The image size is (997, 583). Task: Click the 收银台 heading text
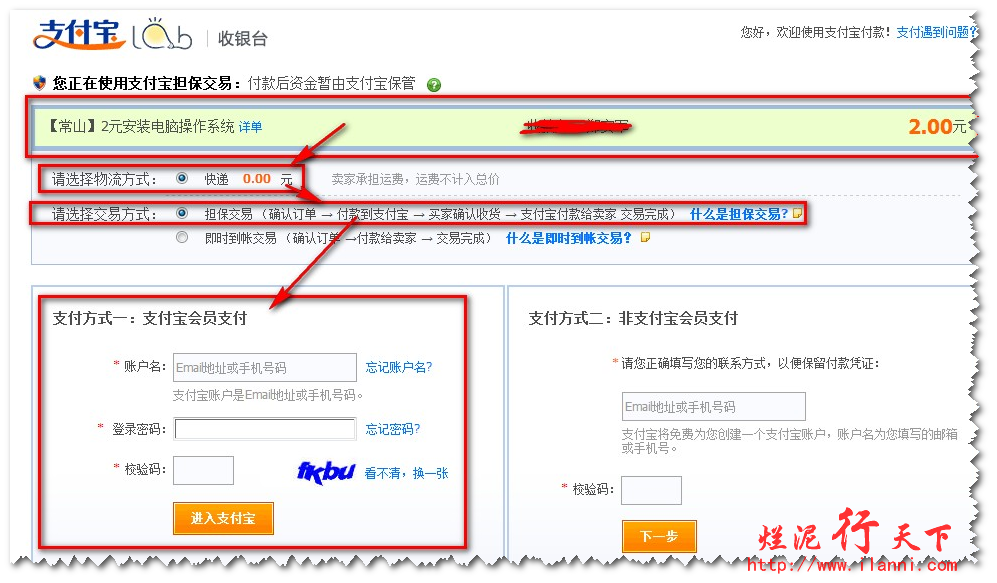pyautogui.click(x=242, y=39)
